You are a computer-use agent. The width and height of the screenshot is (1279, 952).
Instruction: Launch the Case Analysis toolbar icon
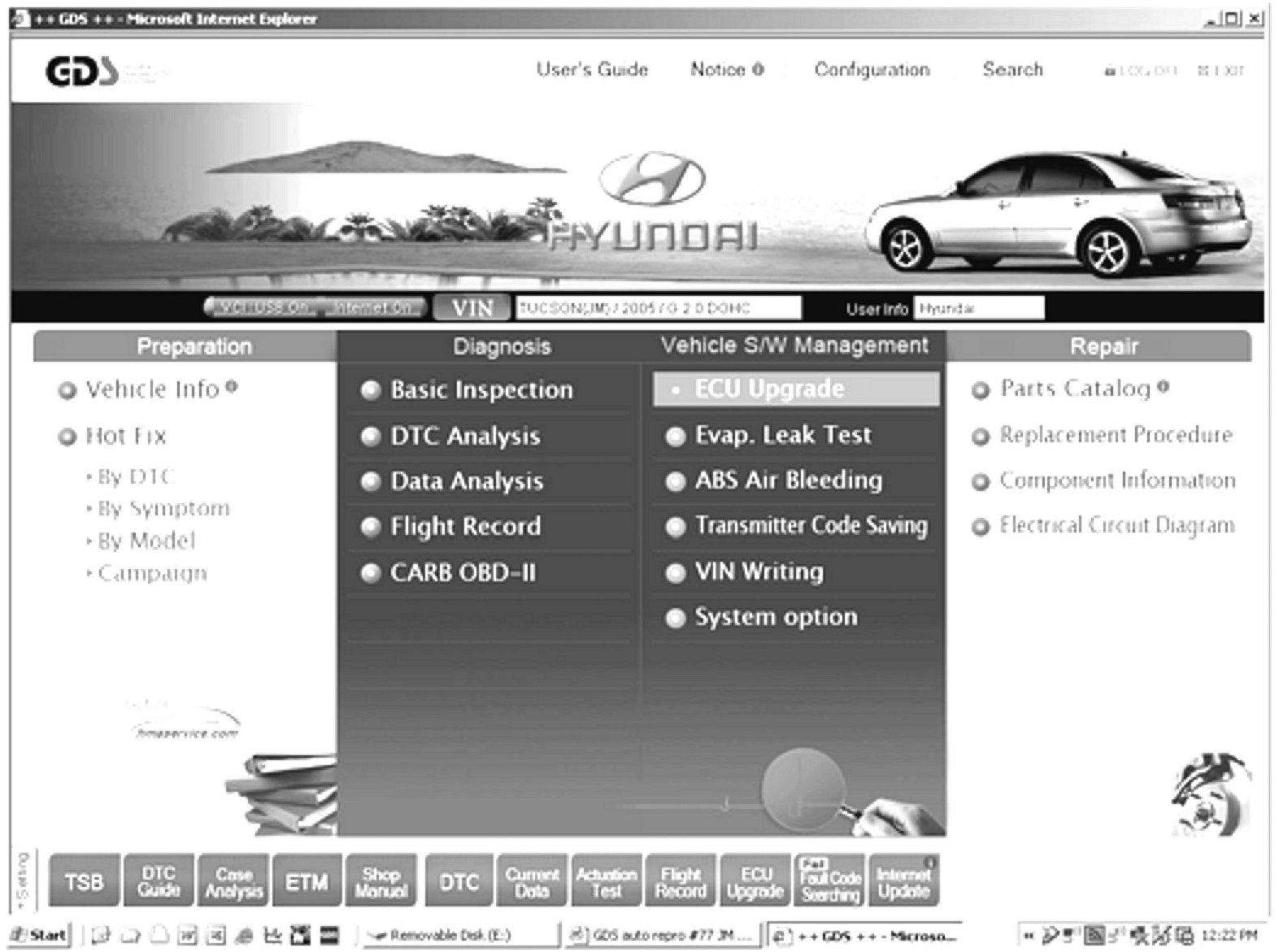(x=234, y=881)
